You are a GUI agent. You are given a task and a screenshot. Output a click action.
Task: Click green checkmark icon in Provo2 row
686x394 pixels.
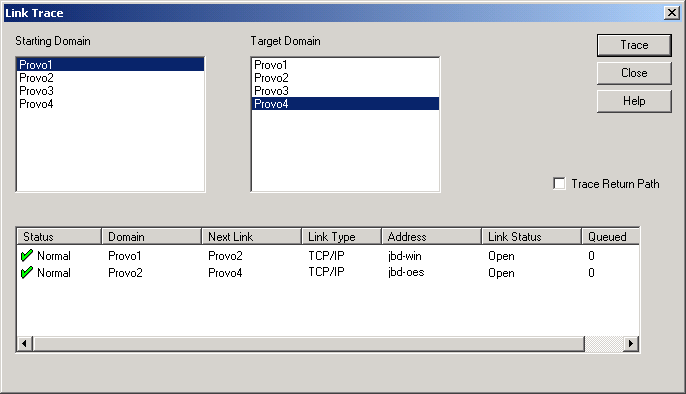[x=27, y=272]
